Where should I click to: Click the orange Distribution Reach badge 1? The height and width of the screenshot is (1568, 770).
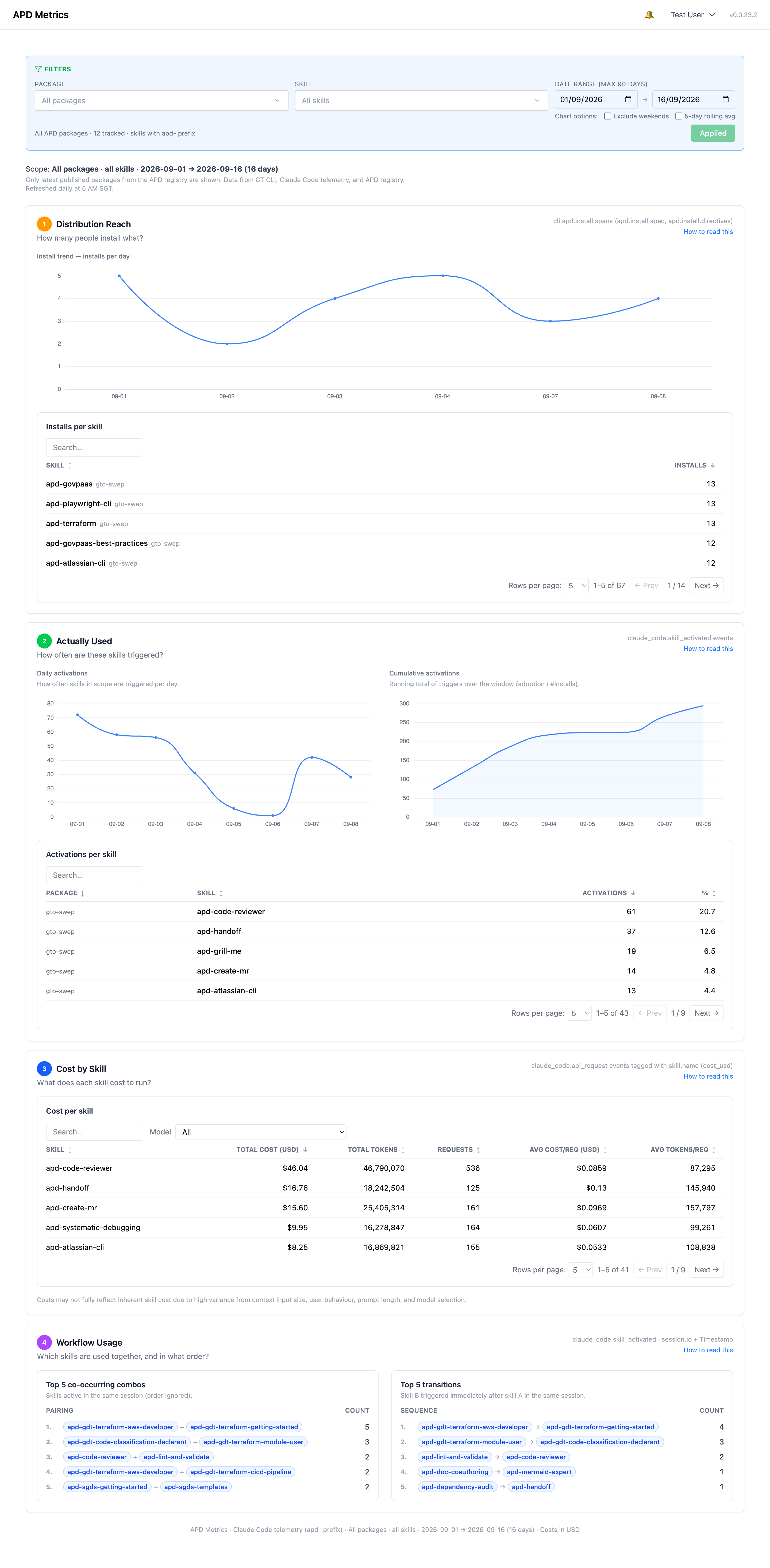44,224
